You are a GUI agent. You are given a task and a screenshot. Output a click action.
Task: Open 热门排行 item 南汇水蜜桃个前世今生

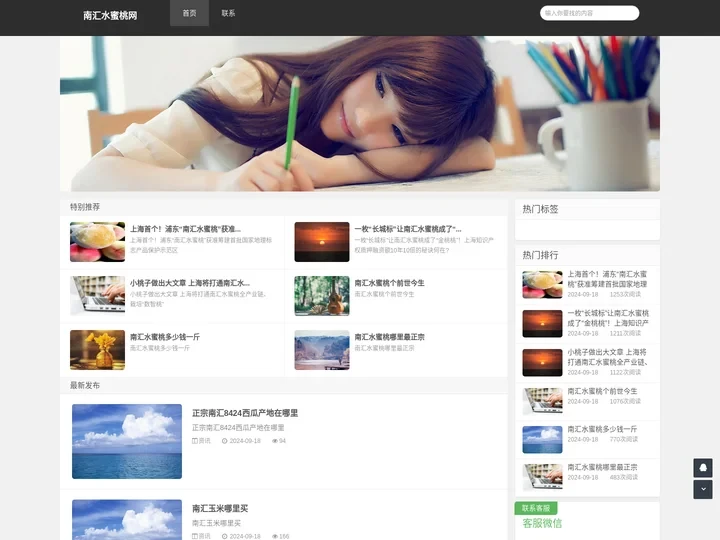click(602, 391)
